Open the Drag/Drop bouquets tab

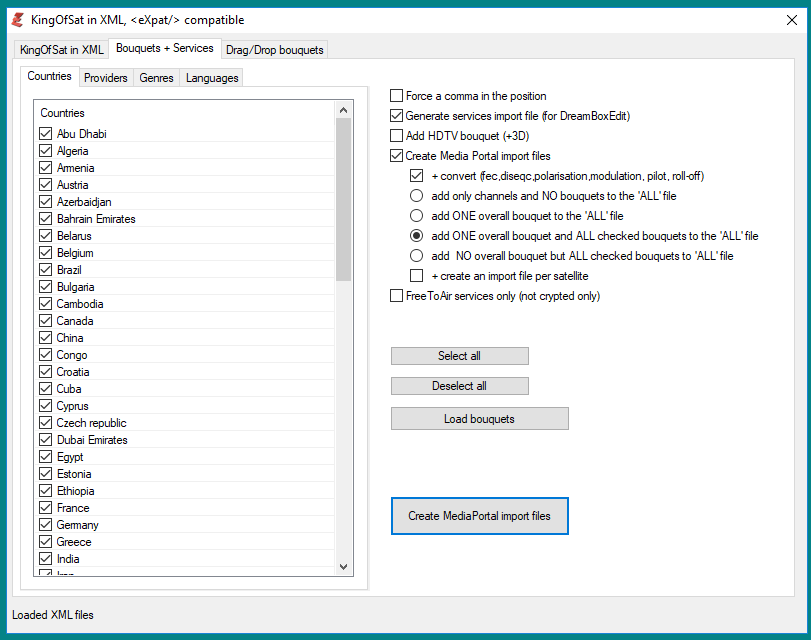click(275, 50)
